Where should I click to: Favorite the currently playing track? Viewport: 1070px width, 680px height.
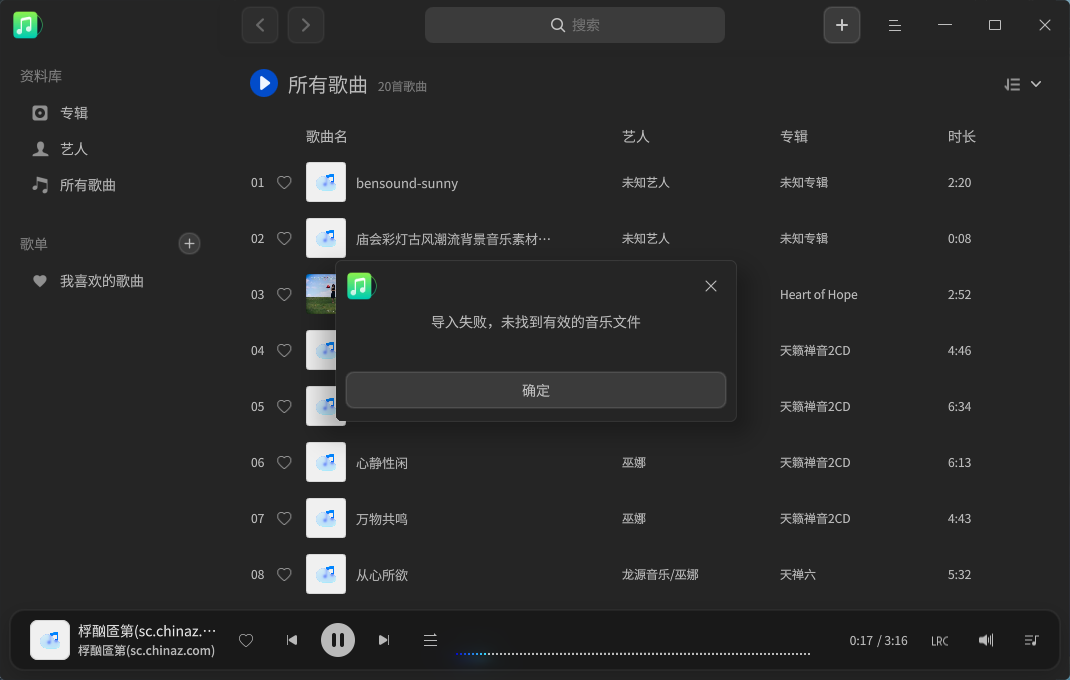point(246,640)
